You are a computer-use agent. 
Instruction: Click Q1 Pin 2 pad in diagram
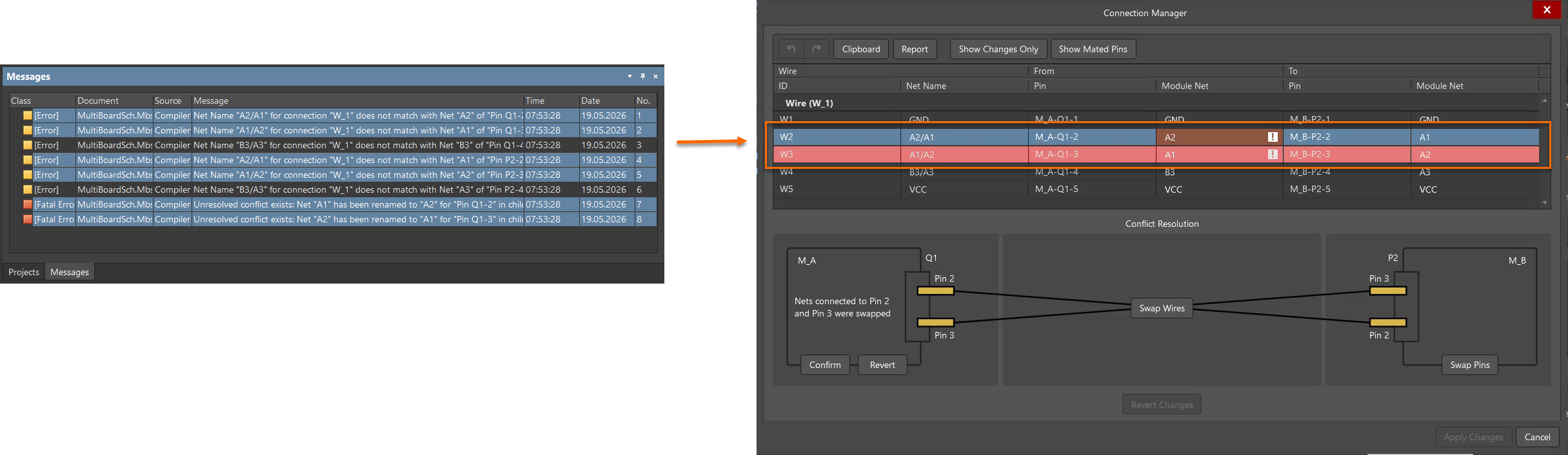(x=935, y=291)
